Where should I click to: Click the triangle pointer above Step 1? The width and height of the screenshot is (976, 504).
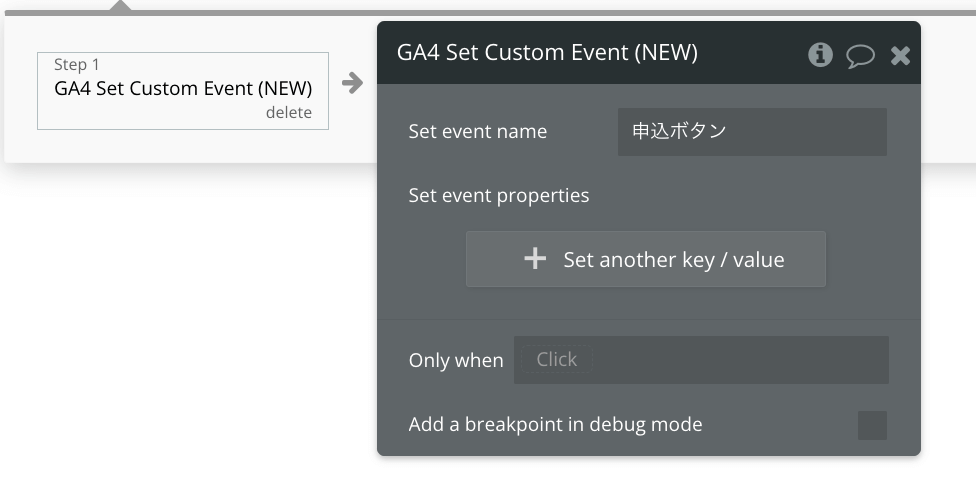[x=120, y=6]
